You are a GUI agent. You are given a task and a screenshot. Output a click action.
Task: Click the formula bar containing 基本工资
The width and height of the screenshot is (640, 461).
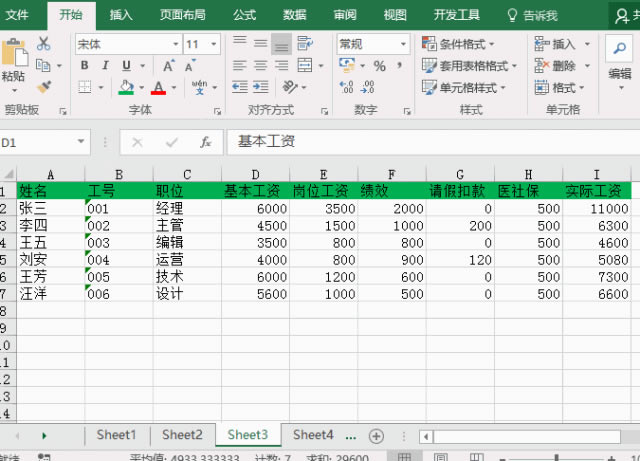(430, 143)
